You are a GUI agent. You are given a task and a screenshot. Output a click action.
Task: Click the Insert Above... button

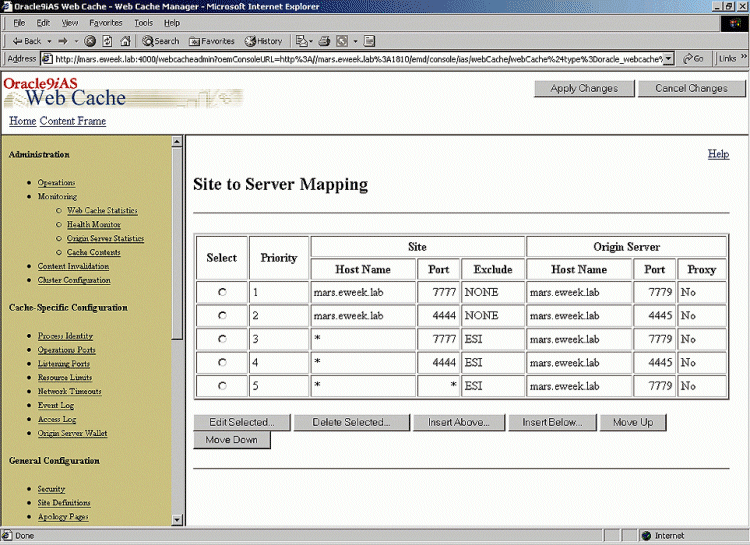459,423
